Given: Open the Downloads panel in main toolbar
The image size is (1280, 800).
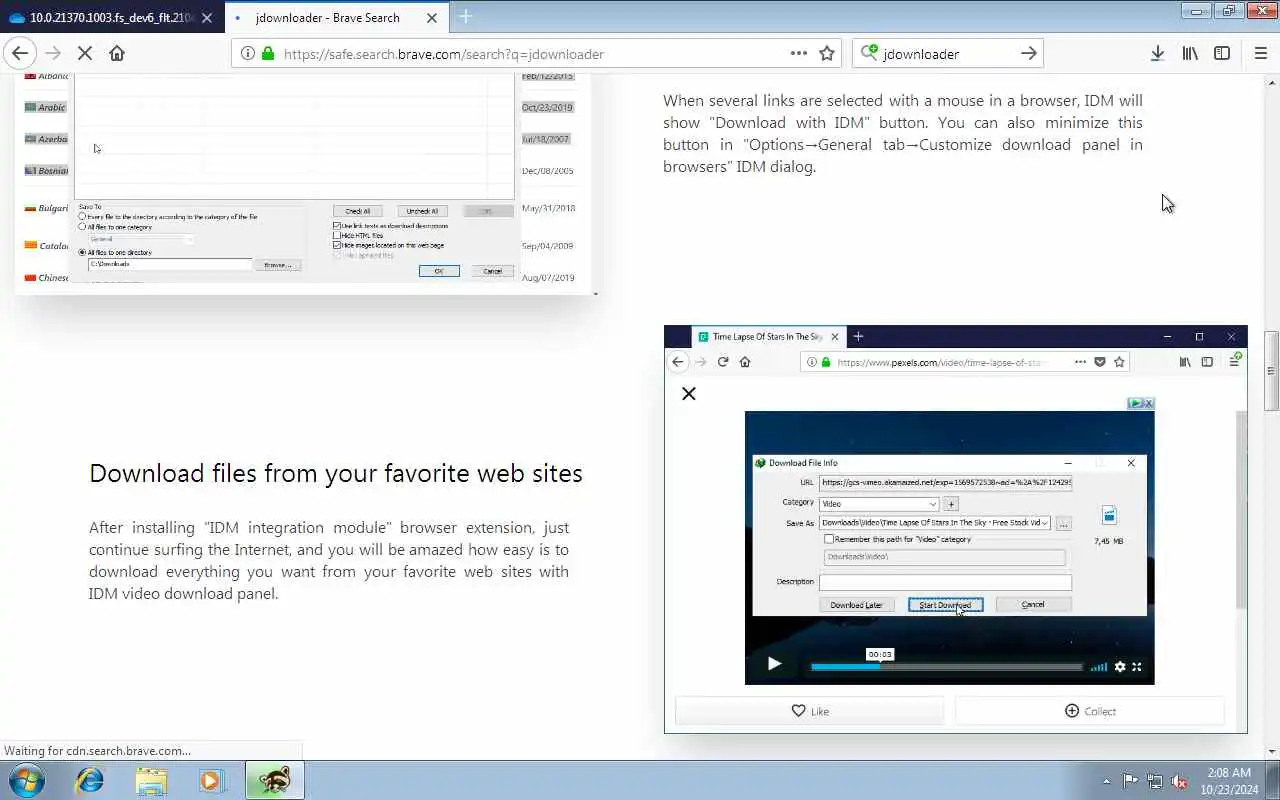Looking at the screenshot, I should pos(1157,54).
